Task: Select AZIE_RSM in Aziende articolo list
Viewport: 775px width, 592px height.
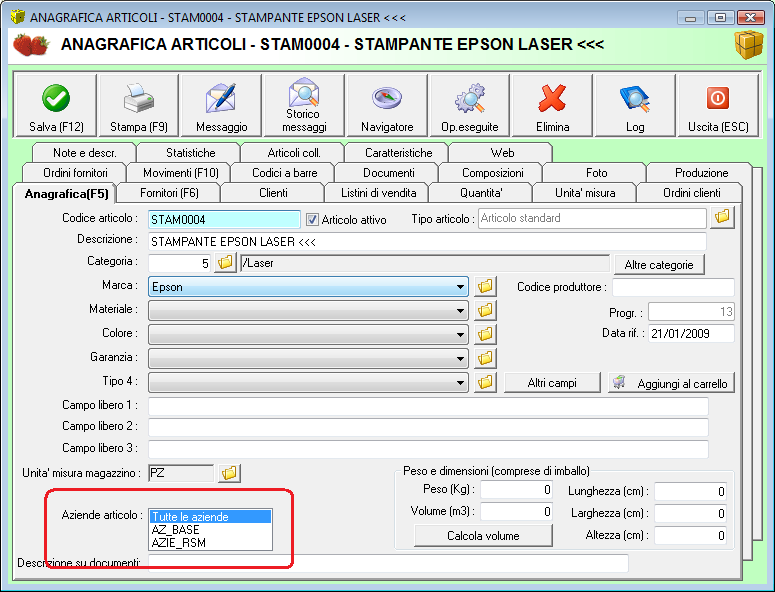Action: click(x=211, y=543)
